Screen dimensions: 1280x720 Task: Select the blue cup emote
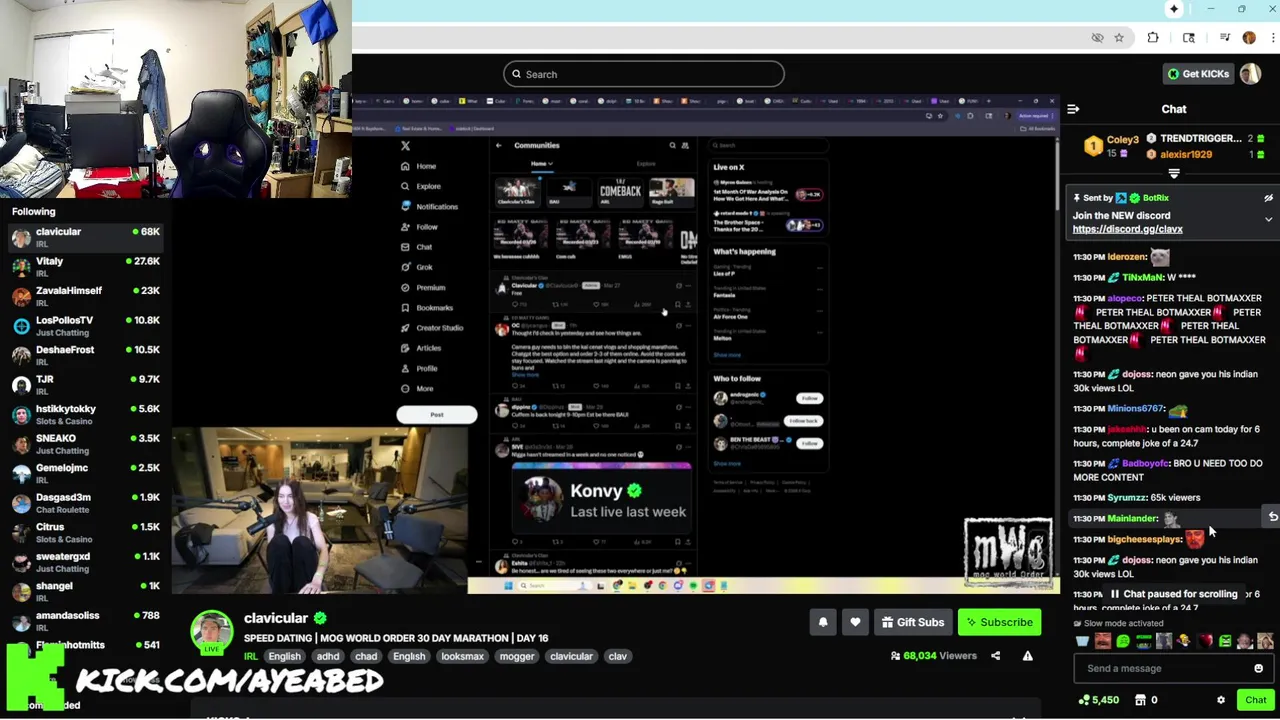coord(1082,641)
